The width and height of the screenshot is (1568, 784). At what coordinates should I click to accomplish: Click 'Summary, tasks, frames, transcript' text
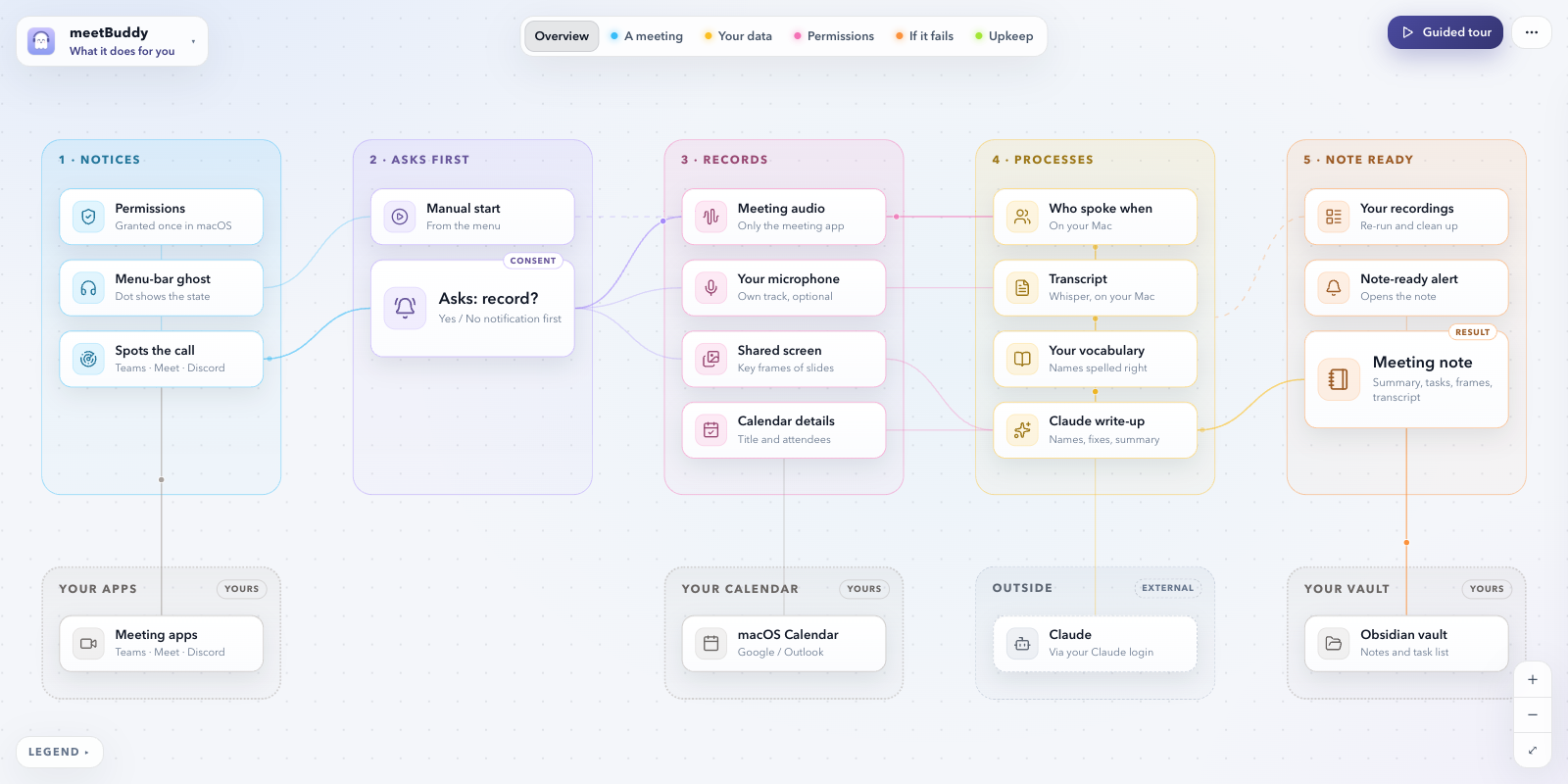(x=1432, y=390)
